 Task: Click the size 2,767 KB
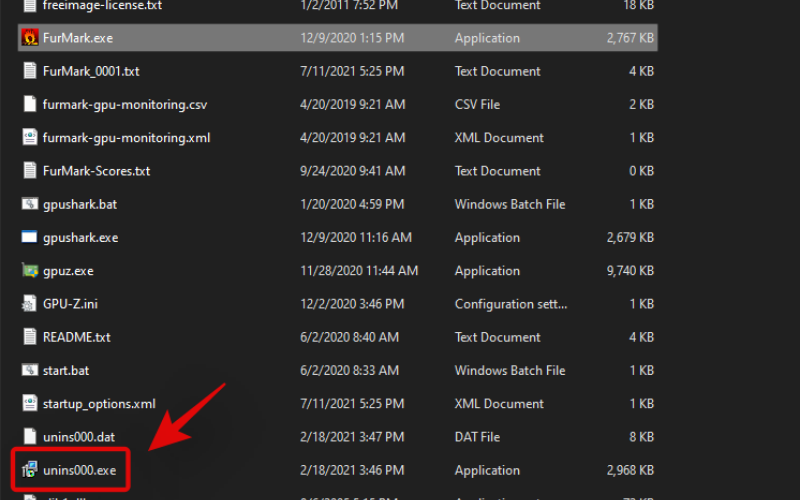(630, 38)
